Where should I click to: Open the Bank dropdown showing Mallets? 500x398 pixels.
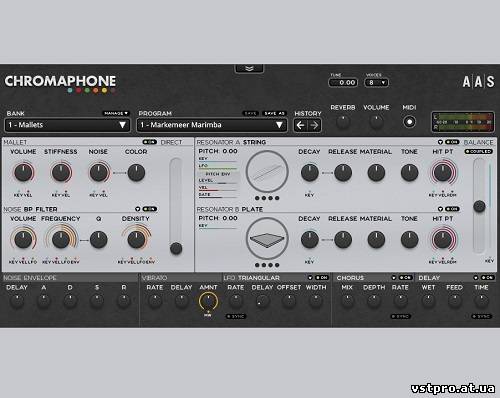click(x=67, y=125)
